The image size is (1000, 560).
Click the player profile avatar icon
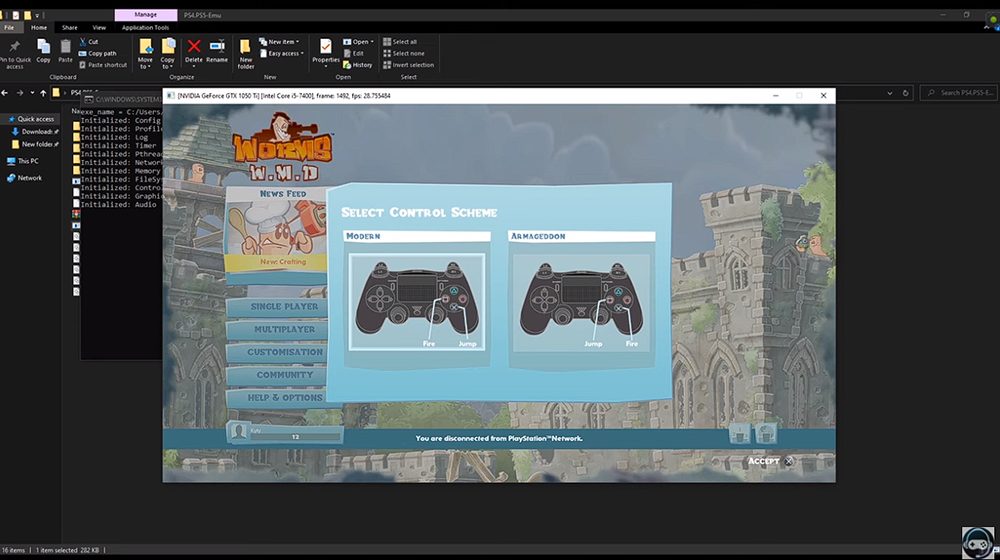pyautogui.click(x=239, y=432)
